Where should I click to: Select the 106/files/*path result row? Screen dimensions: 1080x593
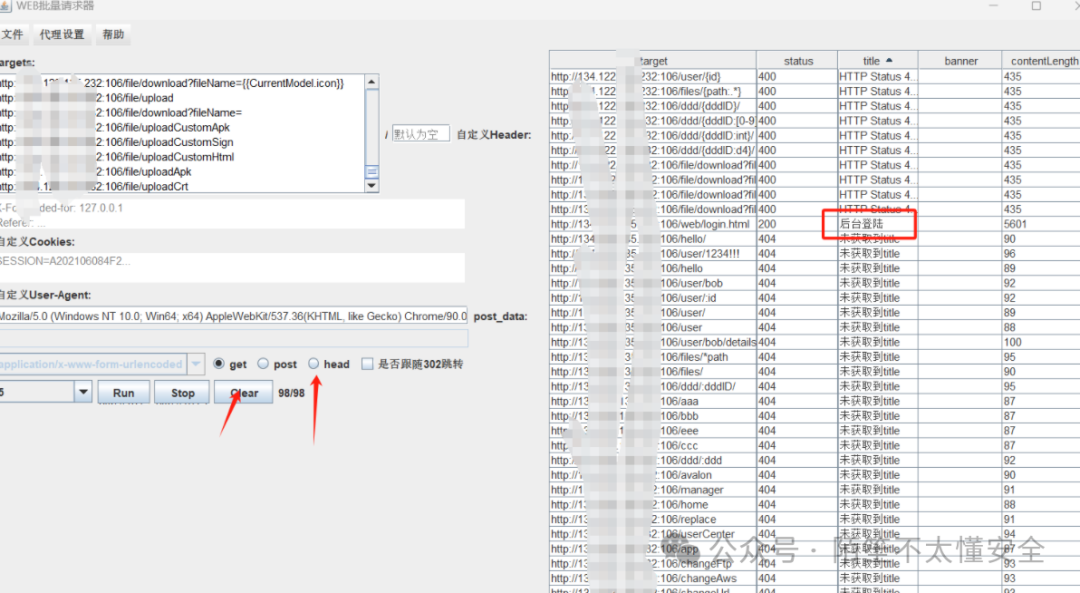click(814, 357)
